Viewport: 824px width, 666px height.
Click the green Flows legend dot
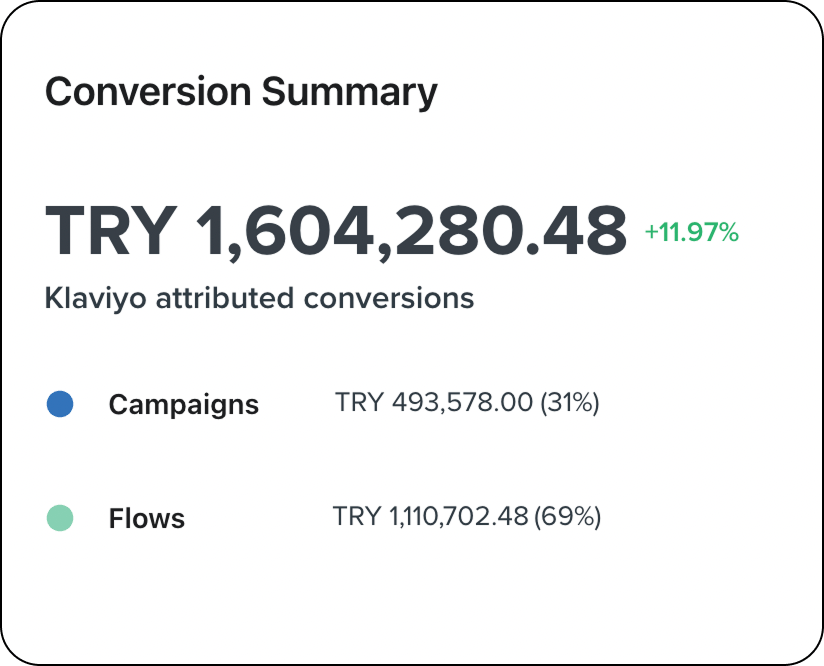pos(60,518)
